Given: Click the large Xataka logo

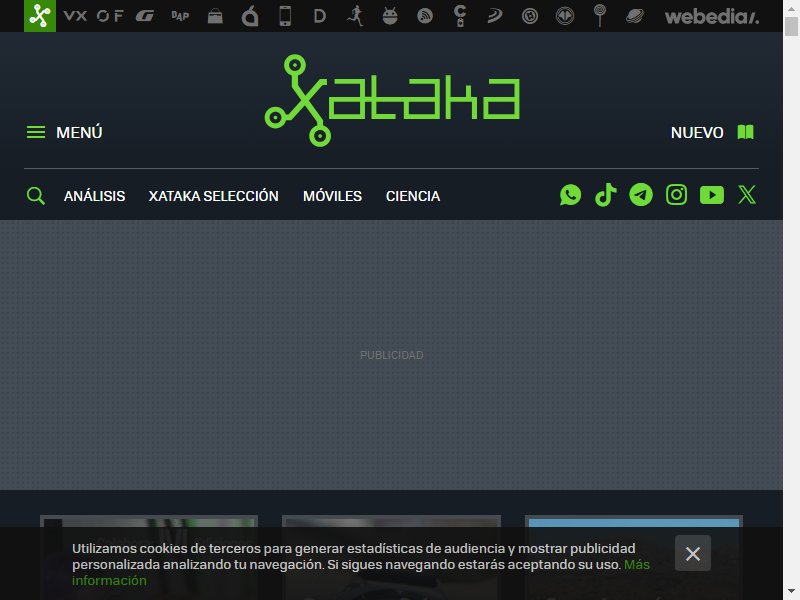Looking at the screenshot, I should point(392,100).
